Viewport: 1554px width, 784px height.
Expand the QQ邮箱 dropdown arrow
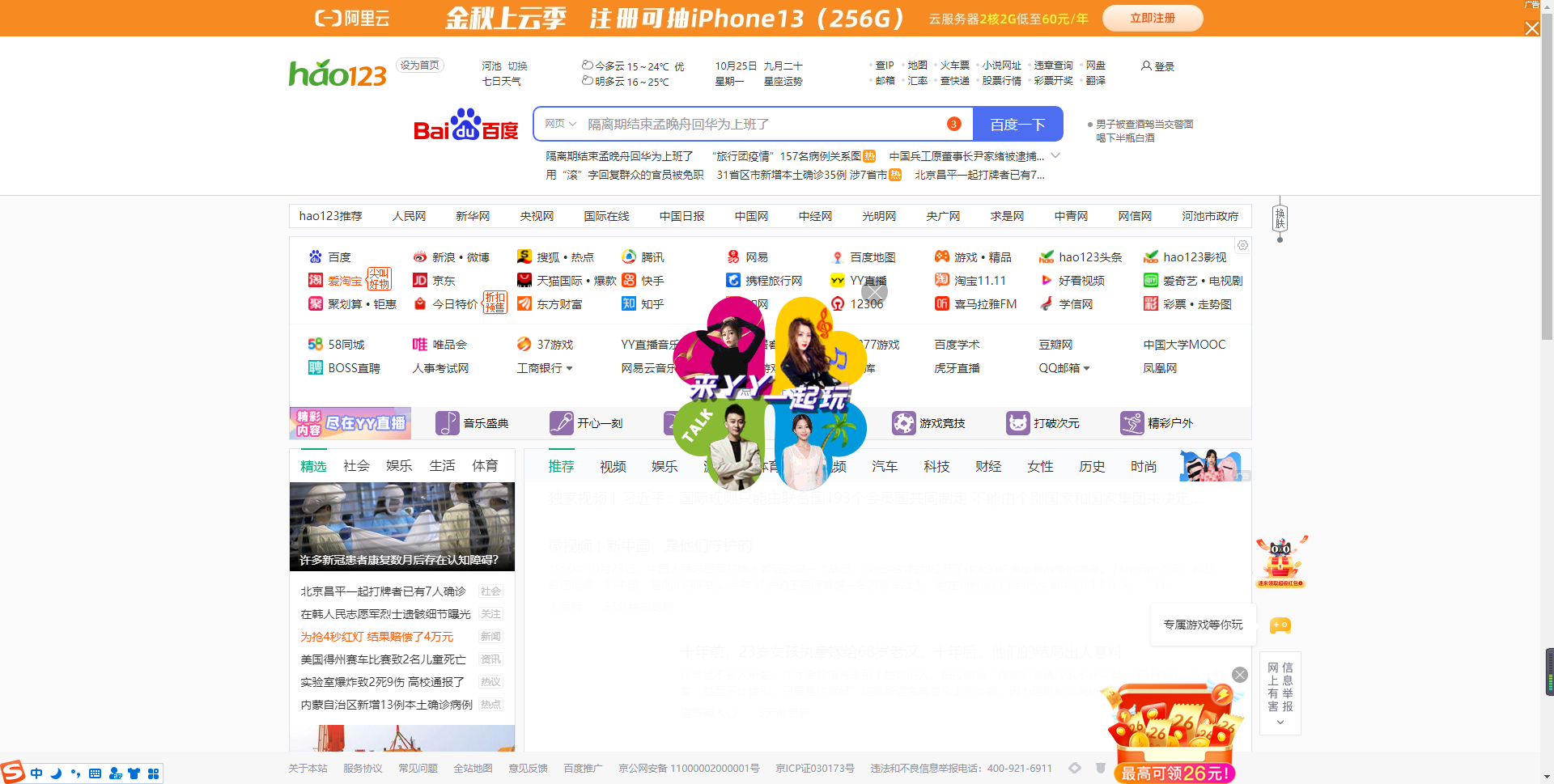pos(1087,368)
